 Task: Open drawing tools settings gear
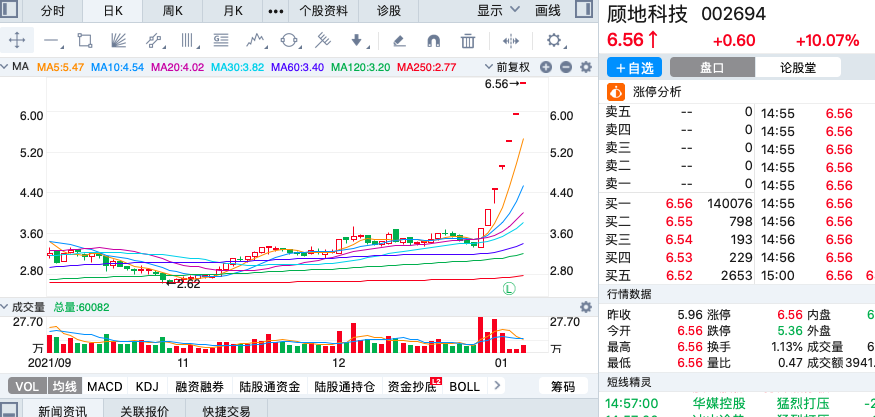pyautogui.click(x=554, y=40)
